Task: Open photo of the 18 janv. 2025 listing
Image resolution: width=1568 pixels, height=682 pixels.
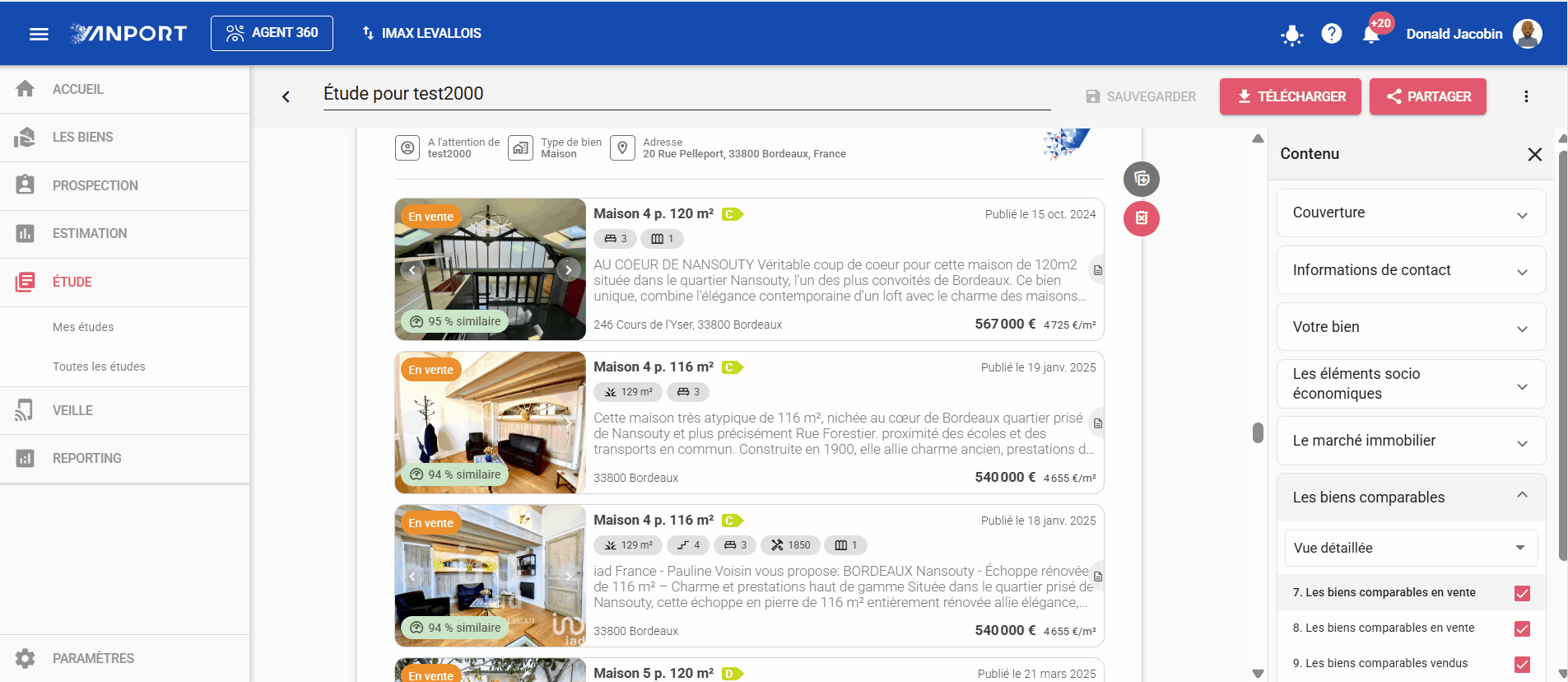Action: pos(491,576)
